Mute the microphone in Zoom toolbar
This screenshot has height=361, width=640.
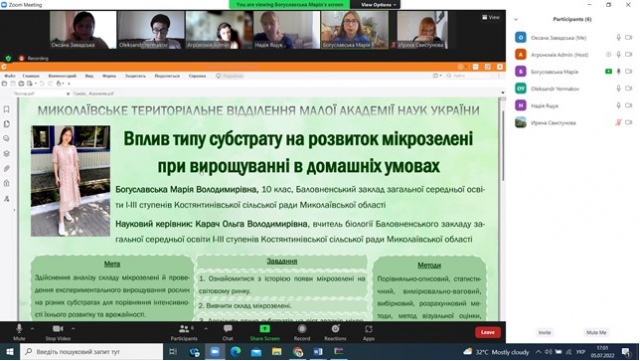click(x=19, y=332)
